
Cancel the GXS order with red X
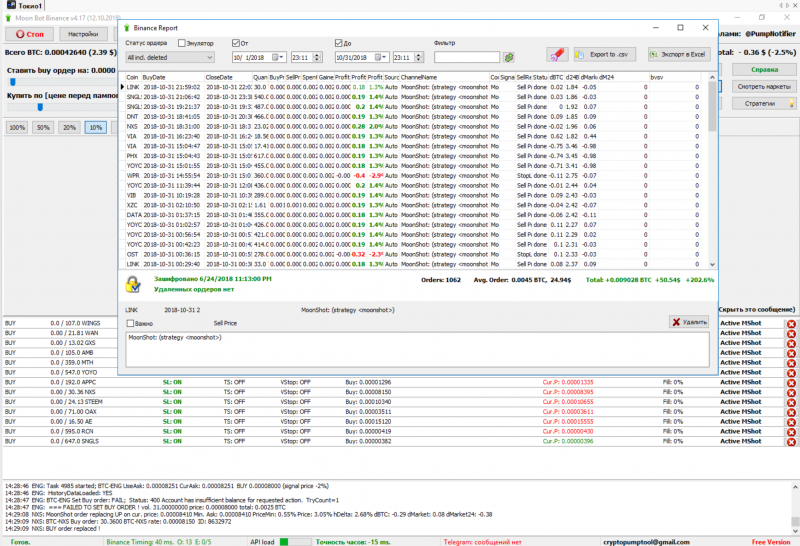click(791, 343)
